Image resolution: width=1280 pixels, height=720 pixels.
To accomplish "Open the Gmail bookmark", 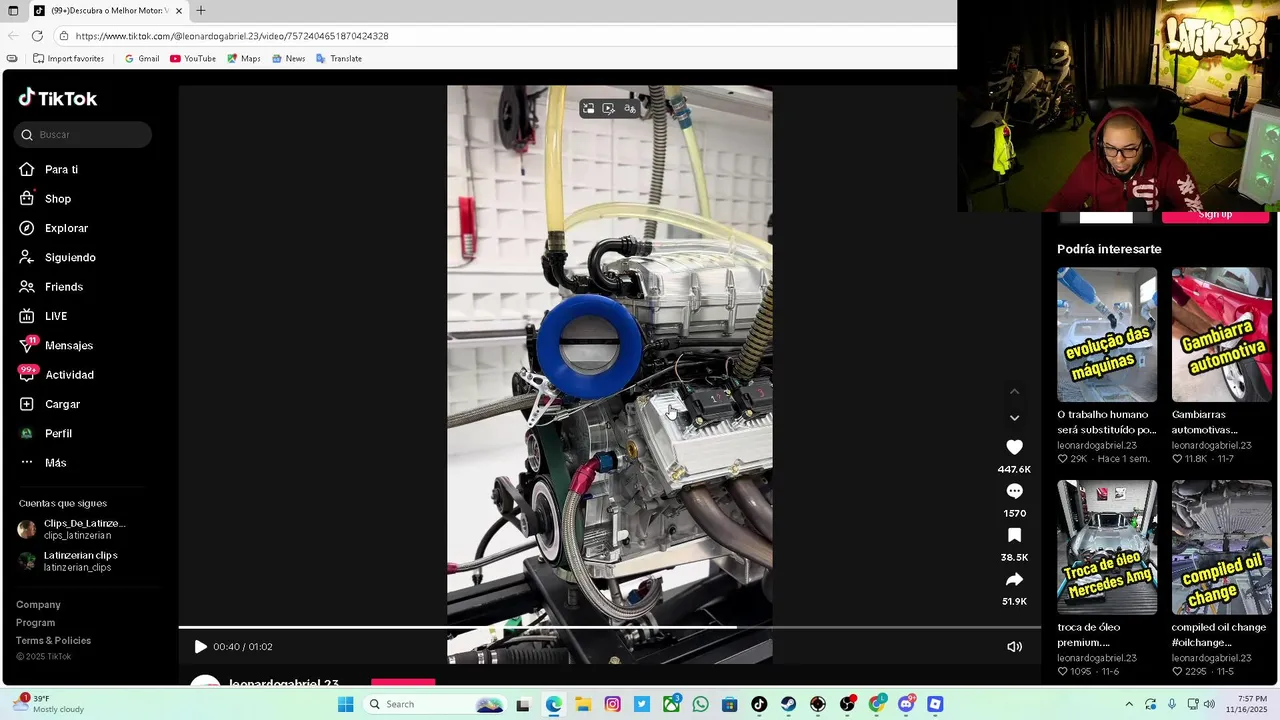I will pos(141,59).
